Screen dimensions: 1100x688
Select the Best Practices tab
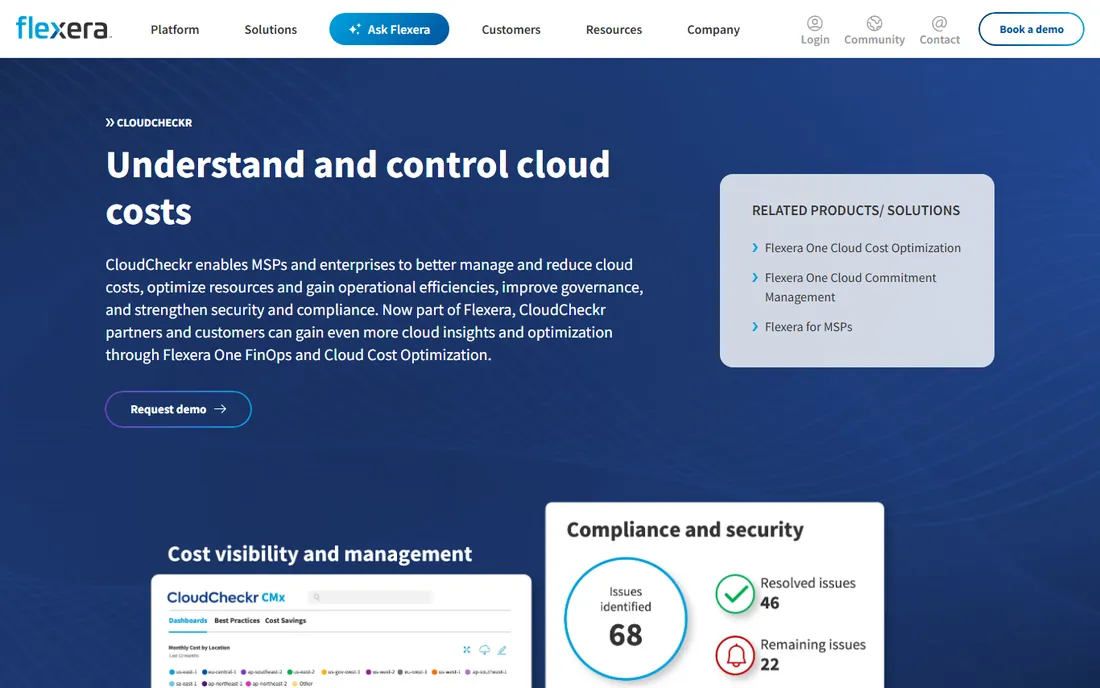point(236,621)
